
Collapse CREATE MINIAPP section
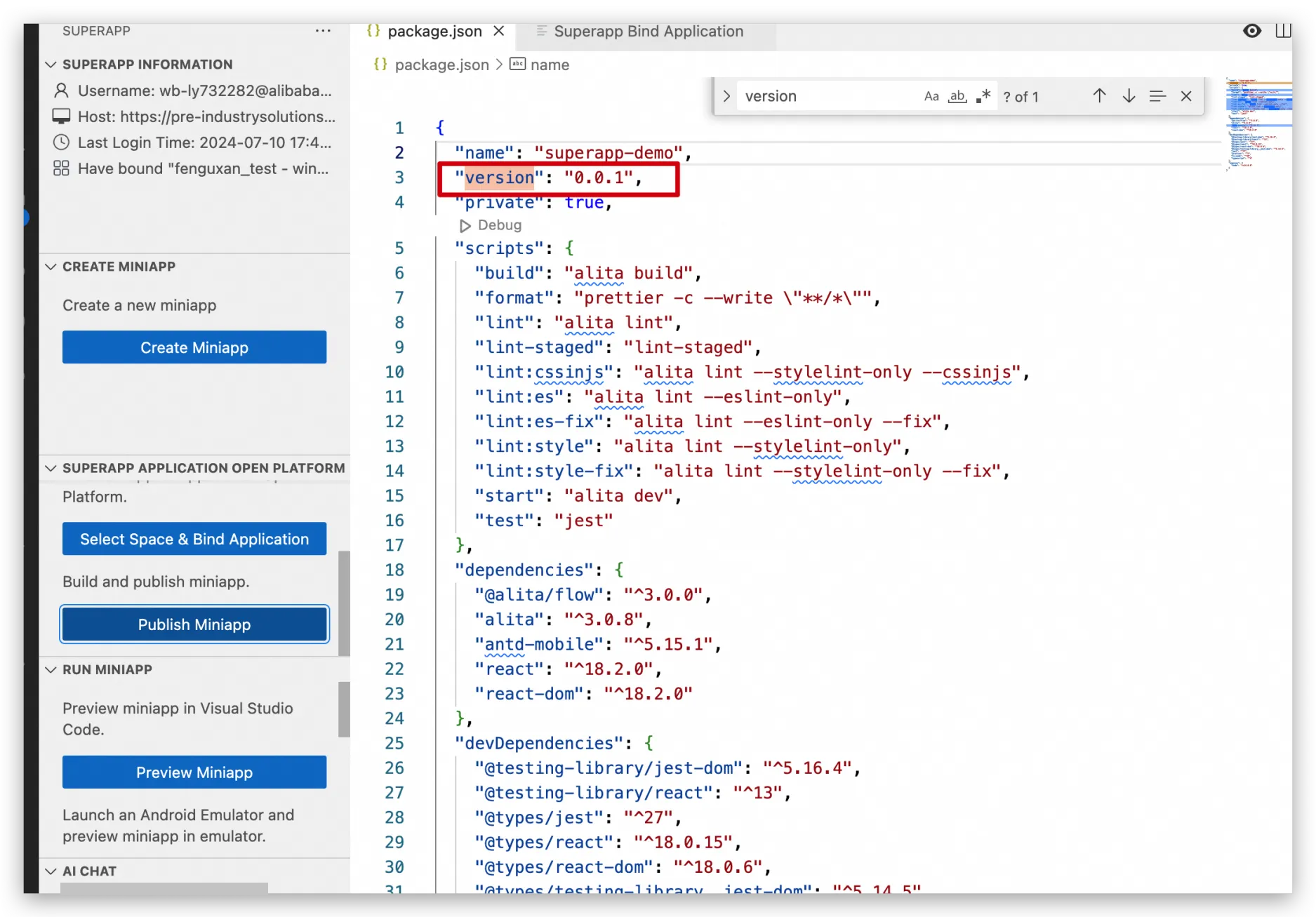(x=51, y=267)
